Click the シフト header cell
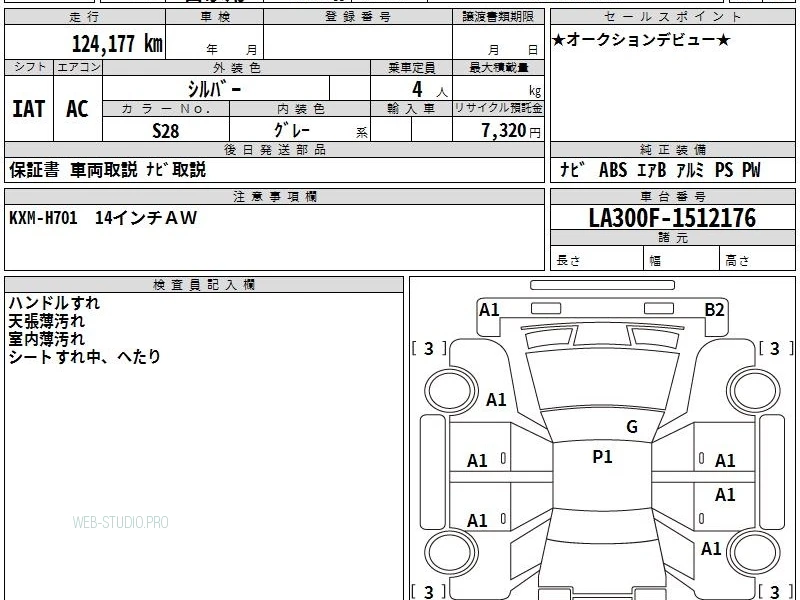The width and height of the screenshot is (800, 600). [x=29, y=67]
